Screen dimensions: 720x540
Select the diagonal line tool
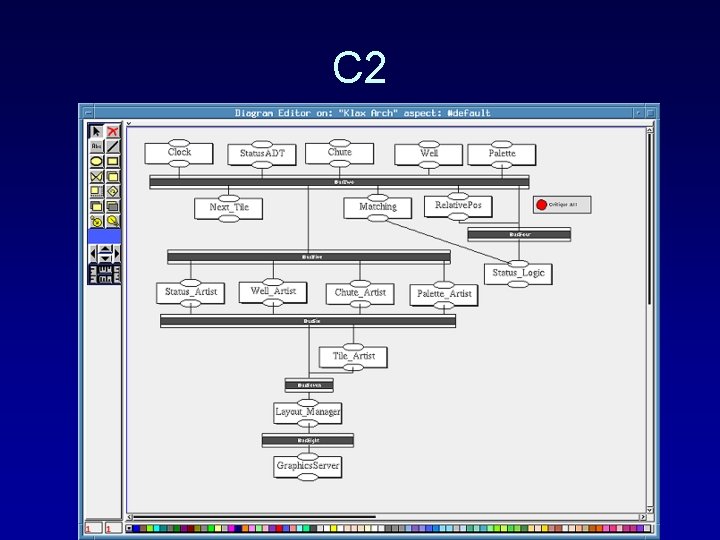[x=112, y=146]
